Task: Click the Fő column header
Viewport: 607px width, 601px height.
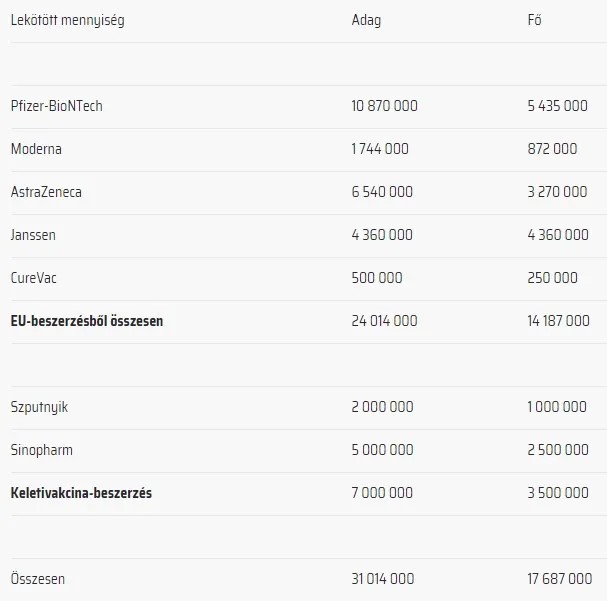Action: pos(534,19)
